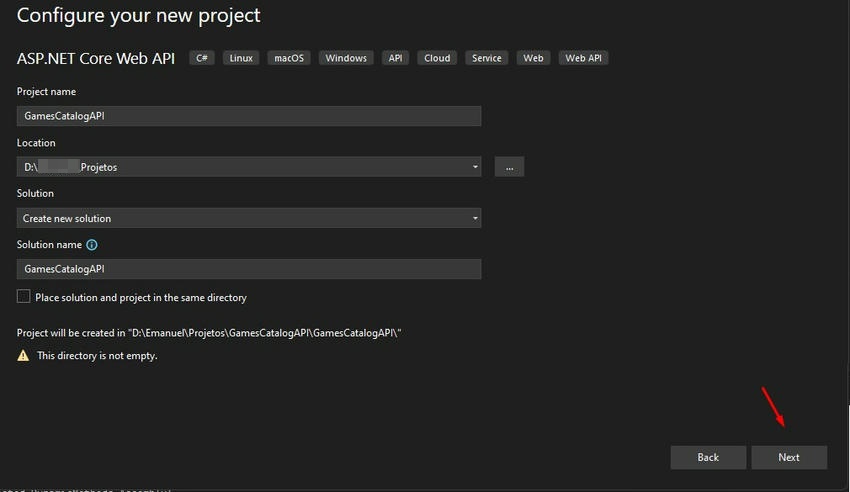
Task: Click into the Solution name text field
Action: [x=249, y=269]
